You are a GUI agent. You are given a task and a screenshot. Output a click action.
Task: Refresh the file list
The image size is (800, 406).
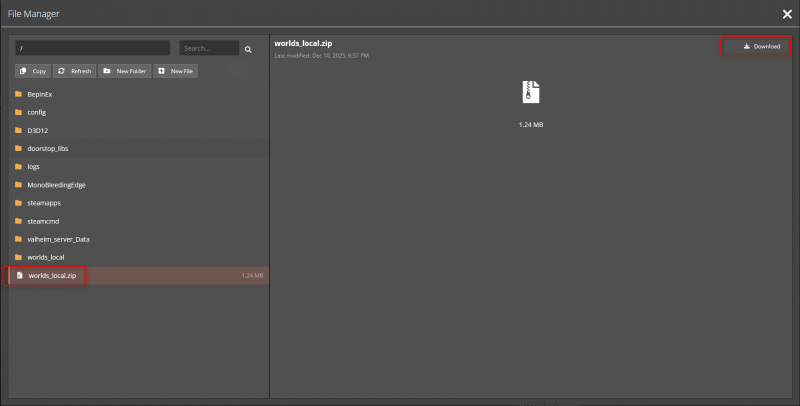pos(74,71)
